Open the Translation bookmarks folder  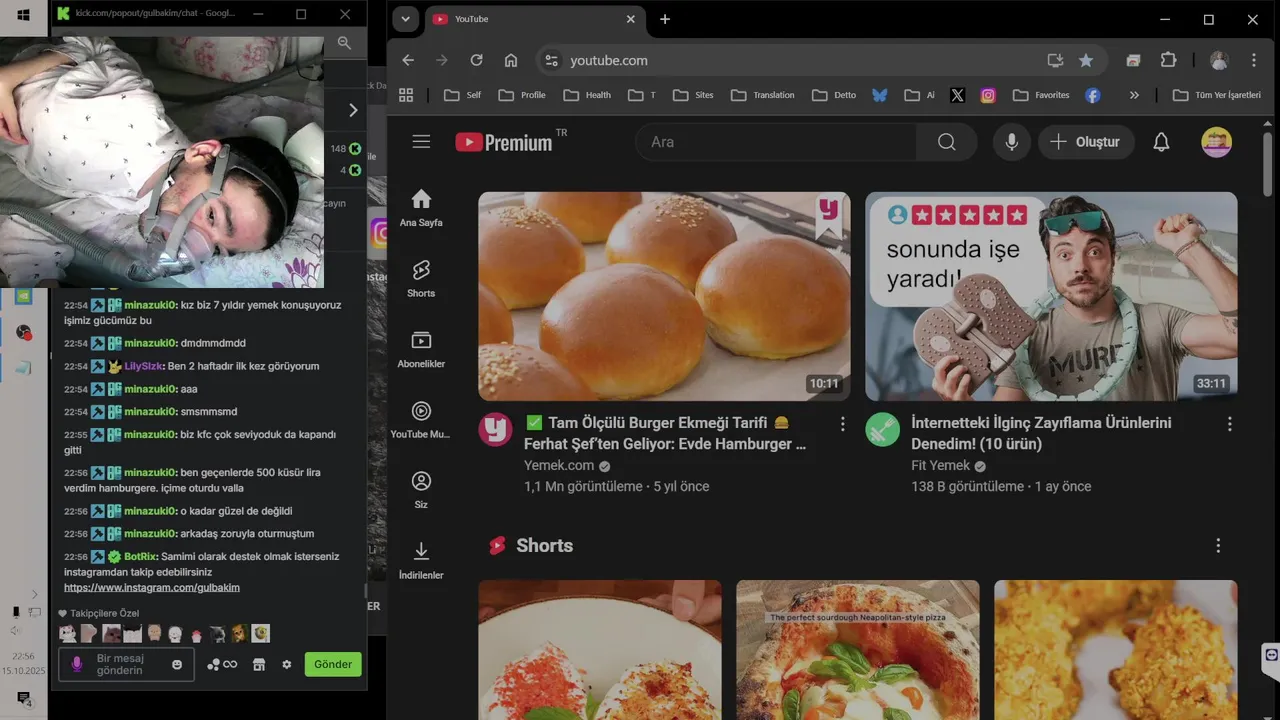tap(763, 95)
